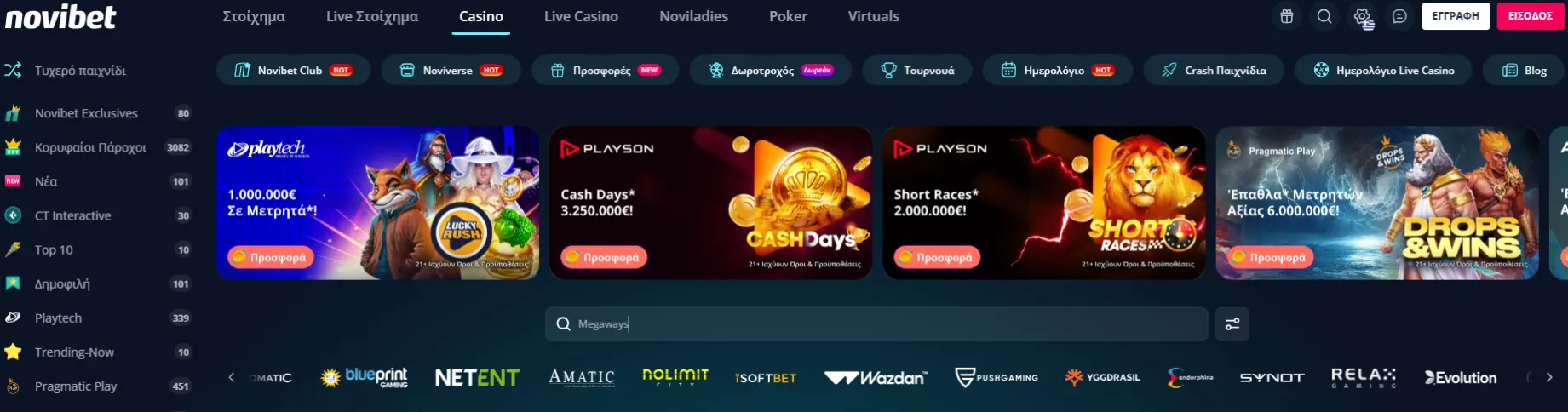Screen dimensions: 1568x412
Task: Open the gift box icon in header
Action: [x=1287, y=16]
